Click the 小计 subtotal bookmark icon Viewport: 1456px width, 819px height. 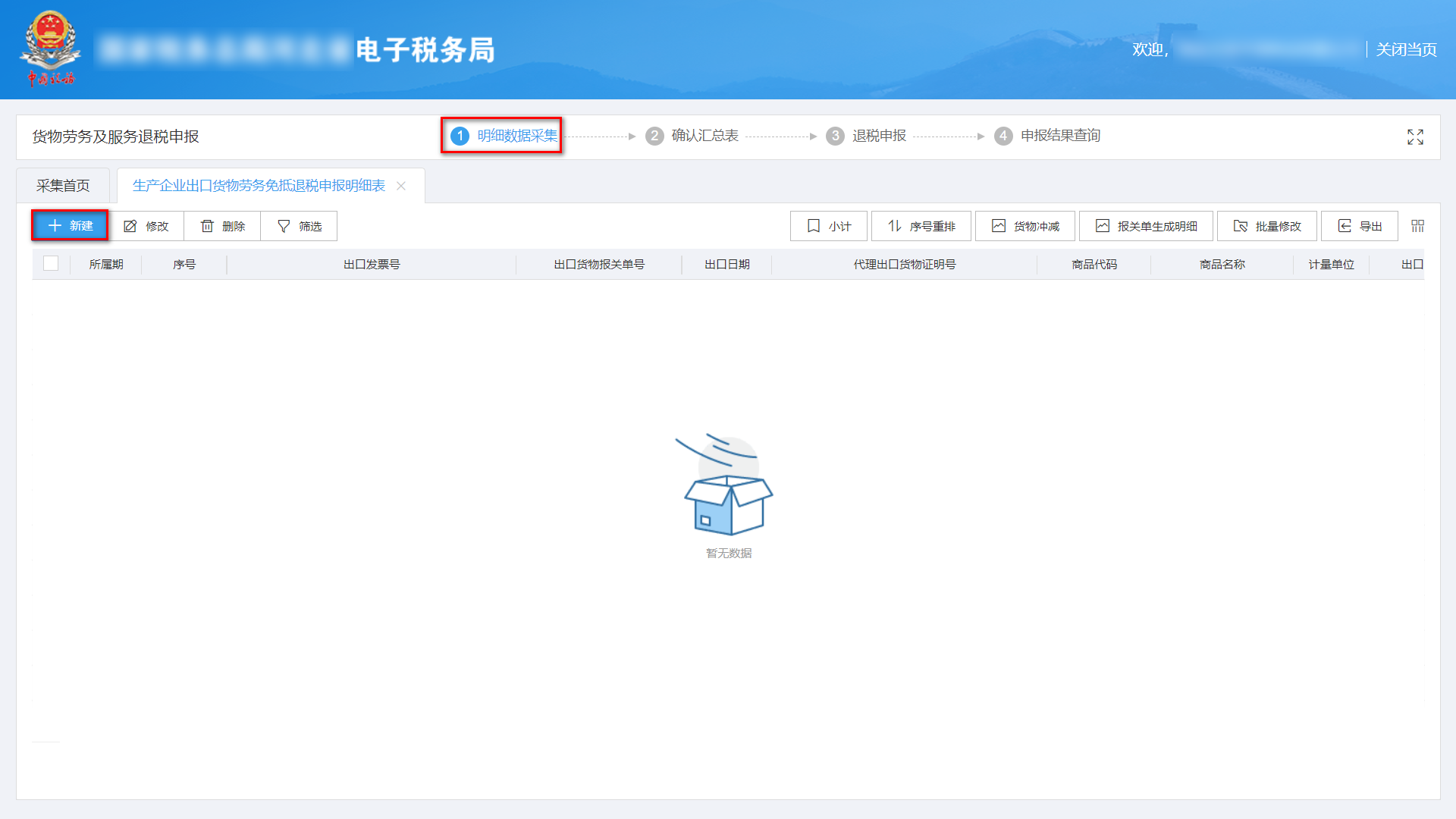coord(813,225)
